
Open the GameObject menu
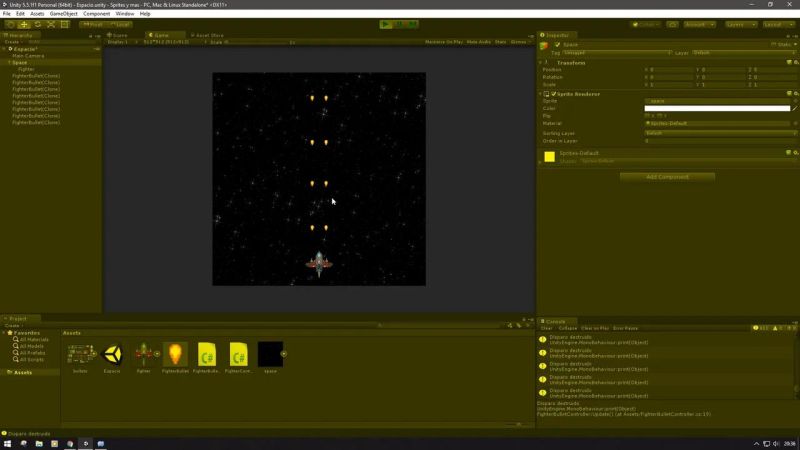64,14
